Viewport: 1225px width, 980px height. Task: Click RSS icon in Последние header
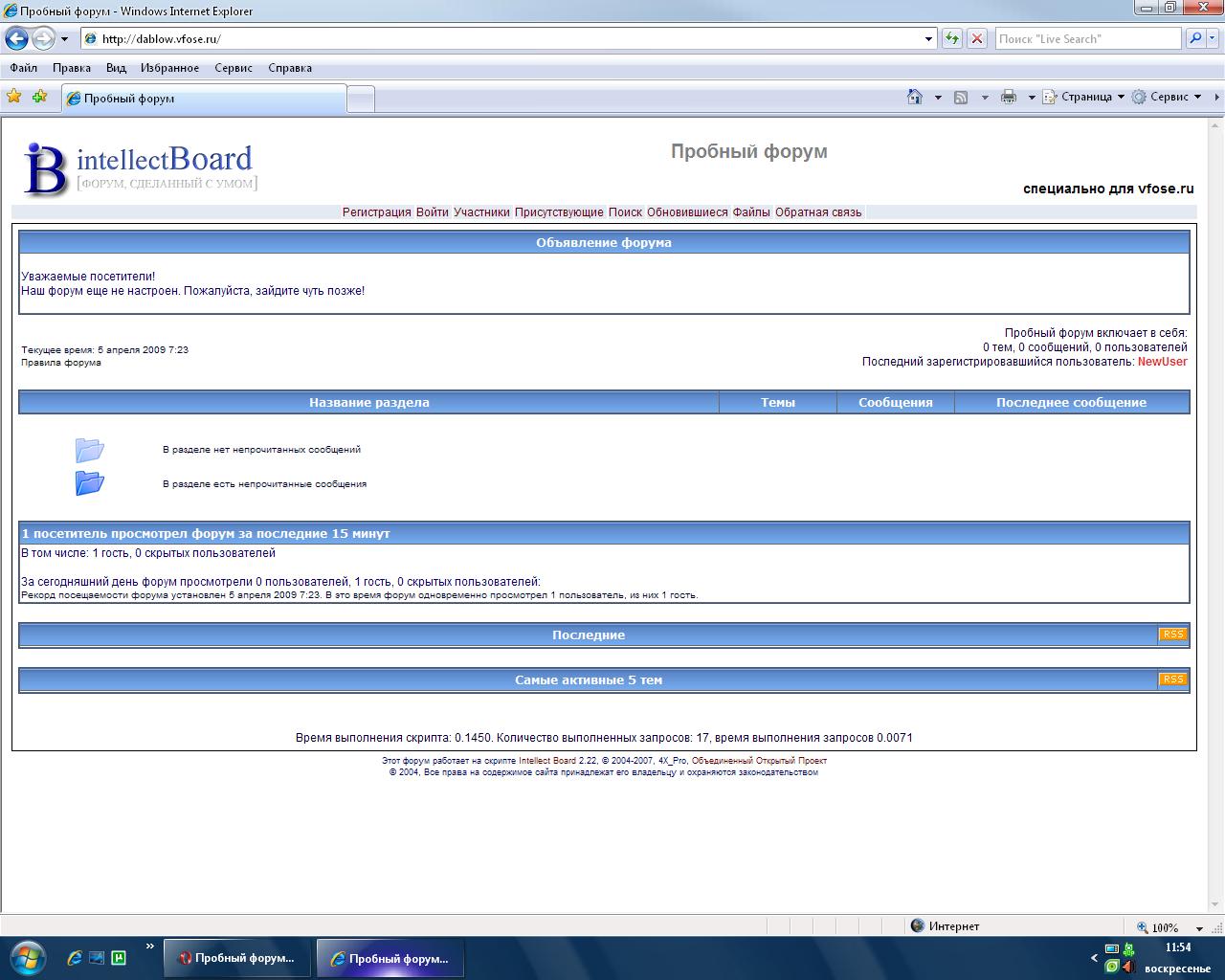1172,635
